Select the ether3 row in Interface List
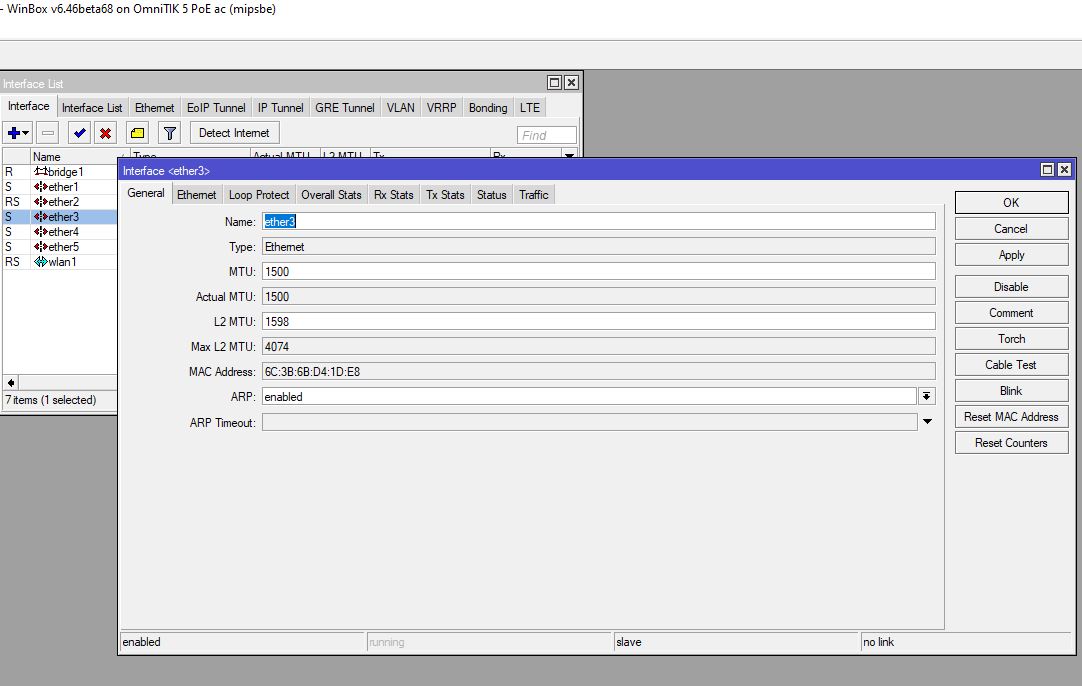1082x686 pixels. coord(60,217)
